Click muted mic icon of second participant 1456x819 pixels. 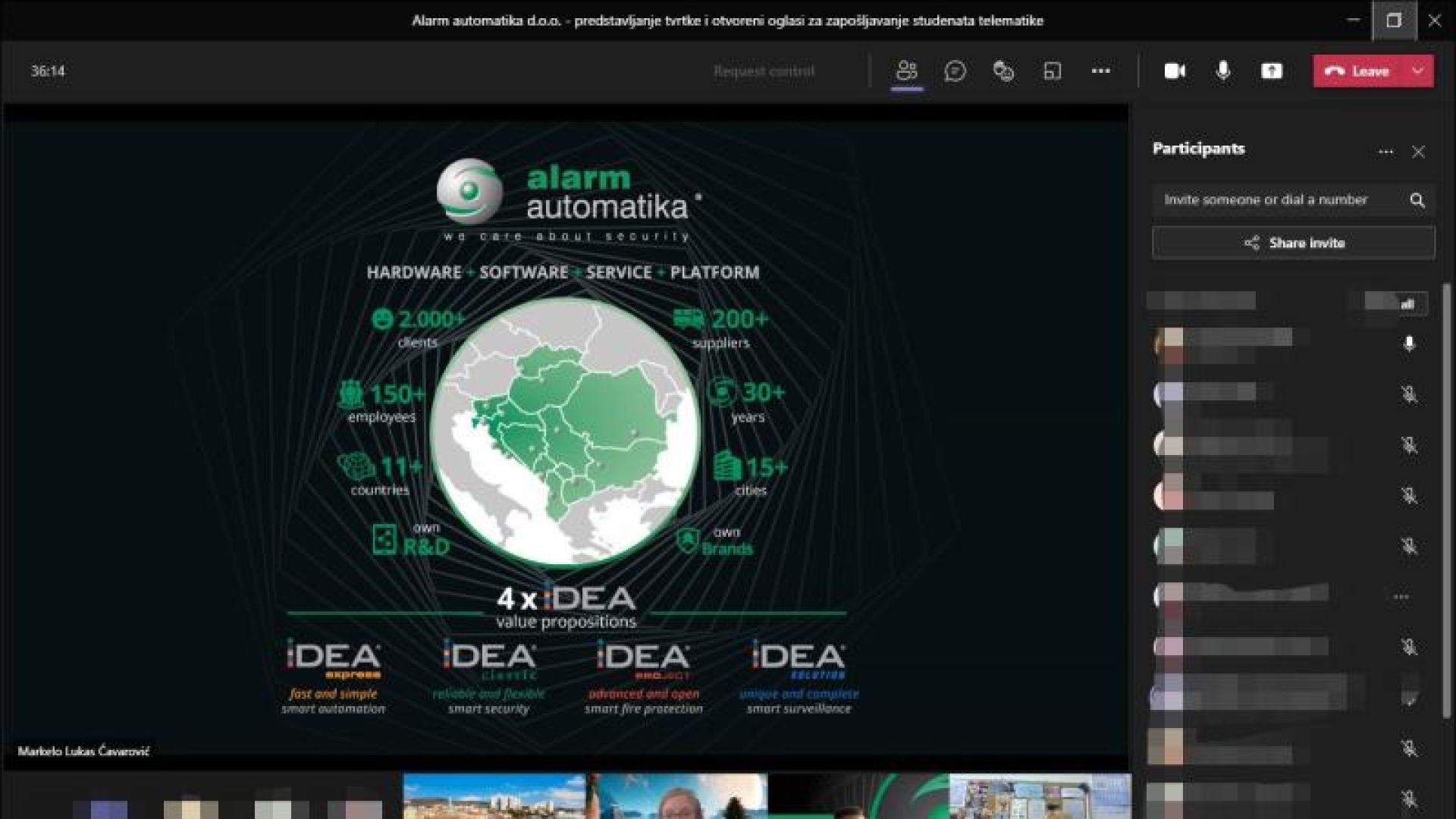coord(1409,394)
